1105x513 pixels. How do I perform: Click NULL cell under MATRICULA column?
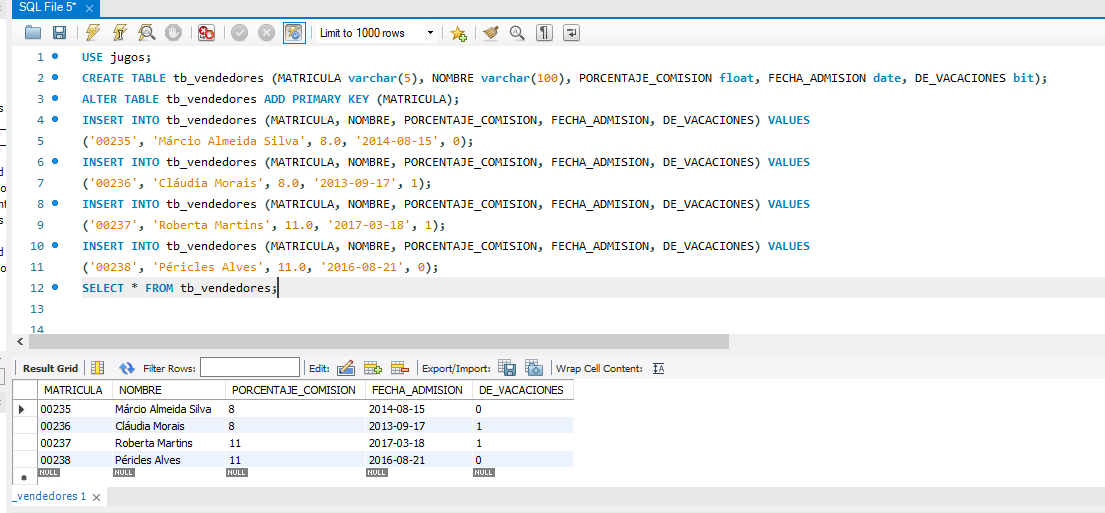(49, 473)
